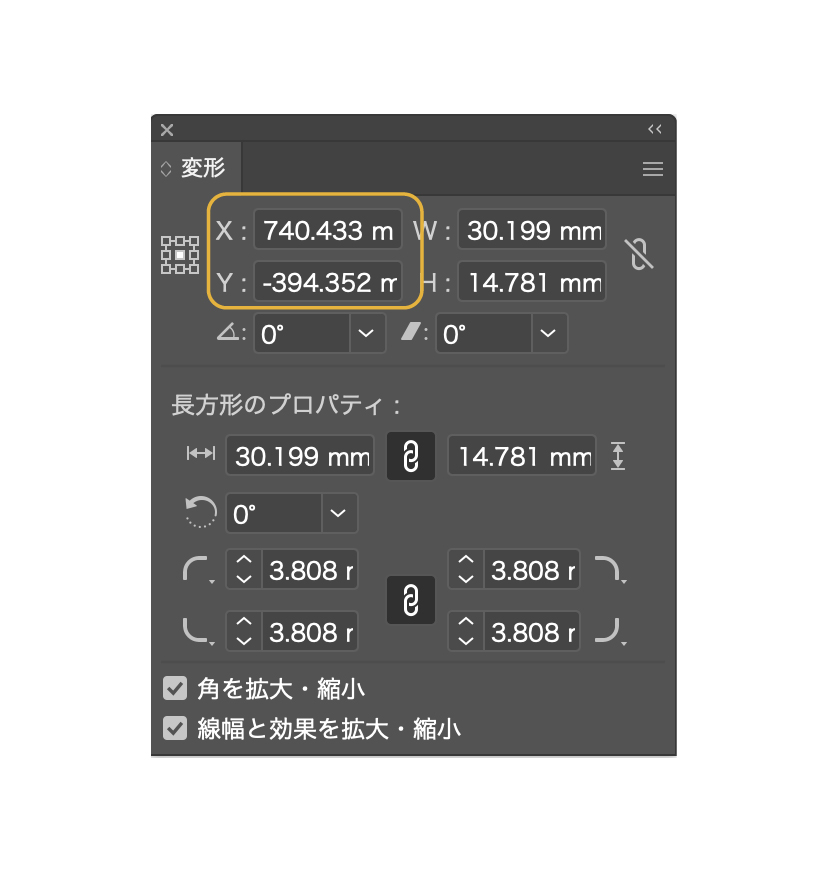Collapse panel with the double-arrow icon
Image resolution: width=816 pixels, height=880 pixels.
(654, 129)
